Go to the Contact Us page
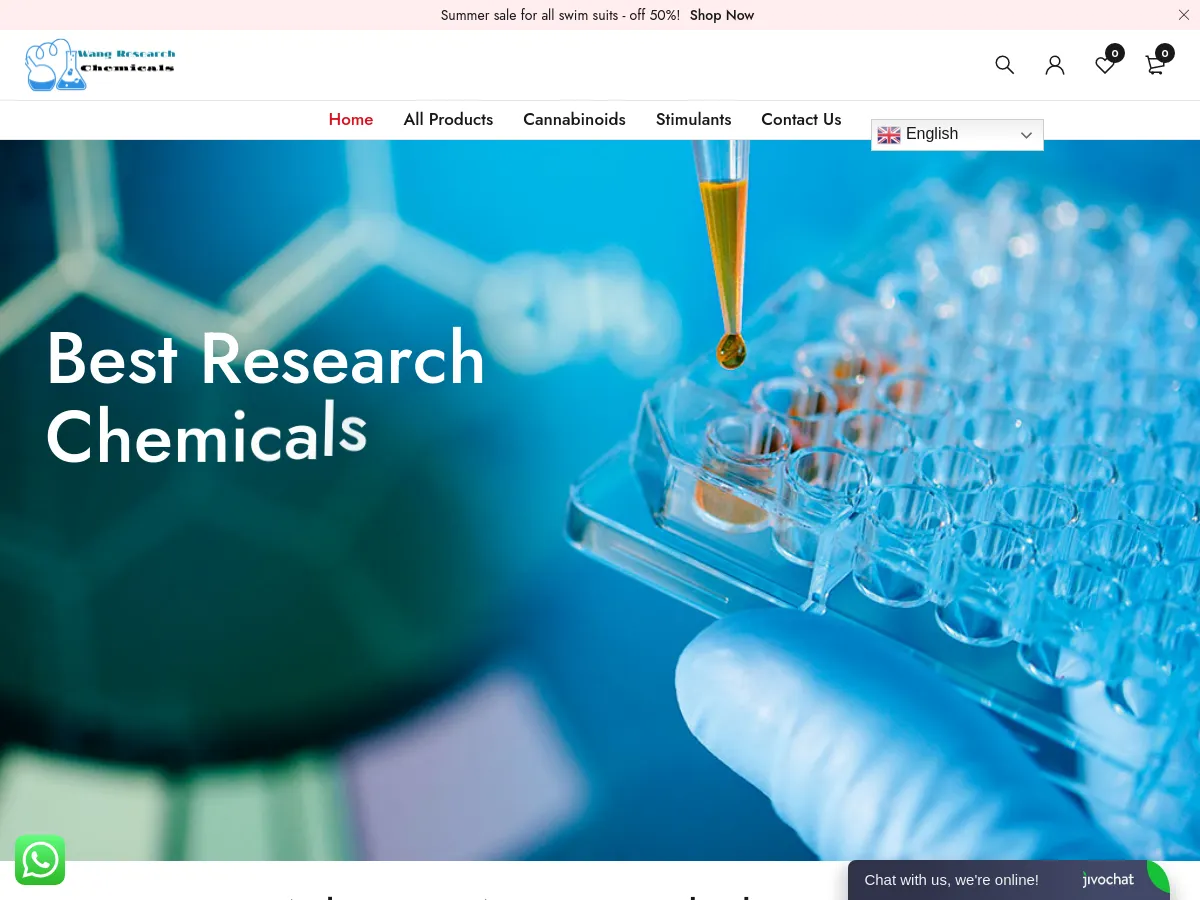Screen dimensions: 1200x900 [801, 119]
